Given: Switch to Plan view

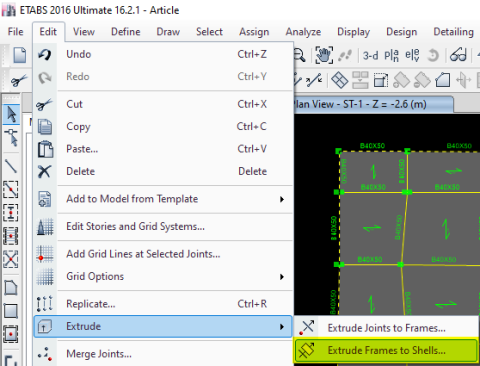Looking at the screenshot, I should (x=391, y=55).
